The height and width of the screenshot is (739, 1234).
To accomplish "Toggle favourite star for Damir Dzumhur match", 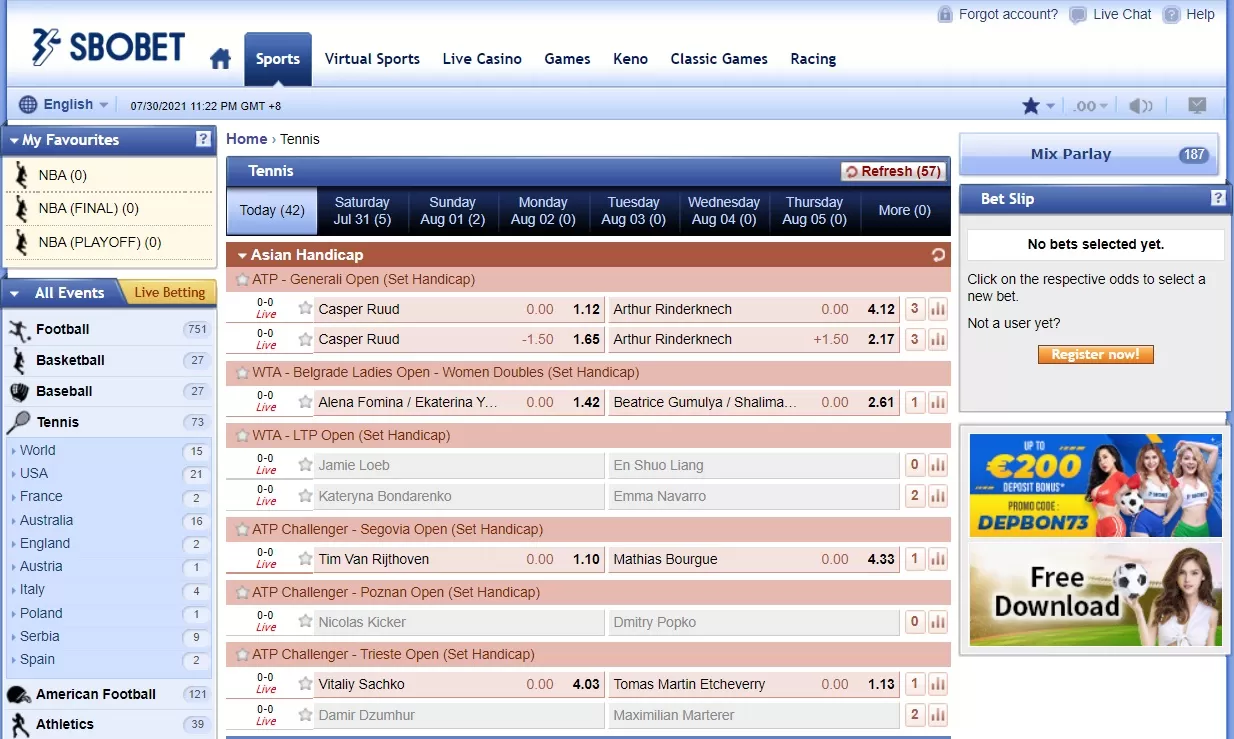I will tap(305, 714).
